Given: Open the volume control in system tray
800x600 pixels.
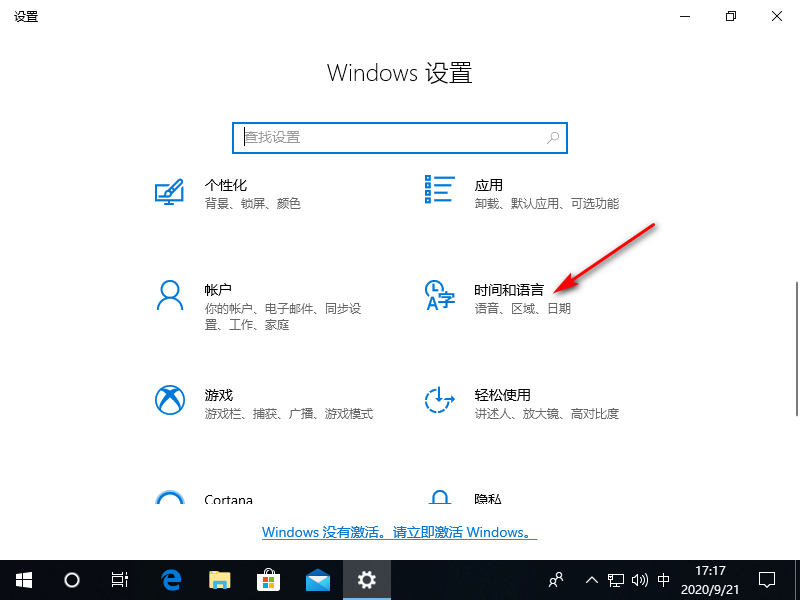Looking at the screenshot, I should 640,580.
